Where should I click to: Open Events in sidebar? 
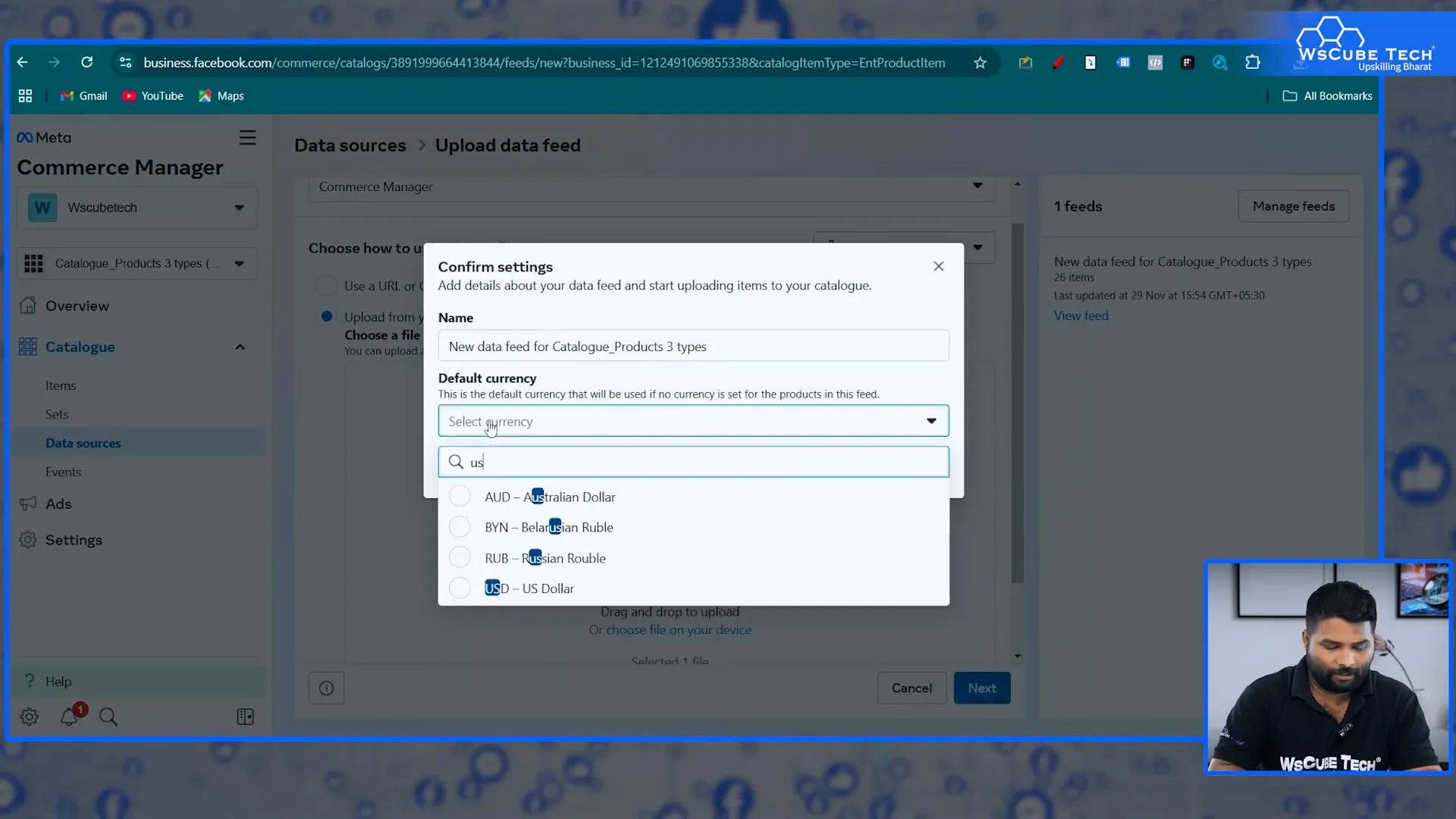pos(63,472)
